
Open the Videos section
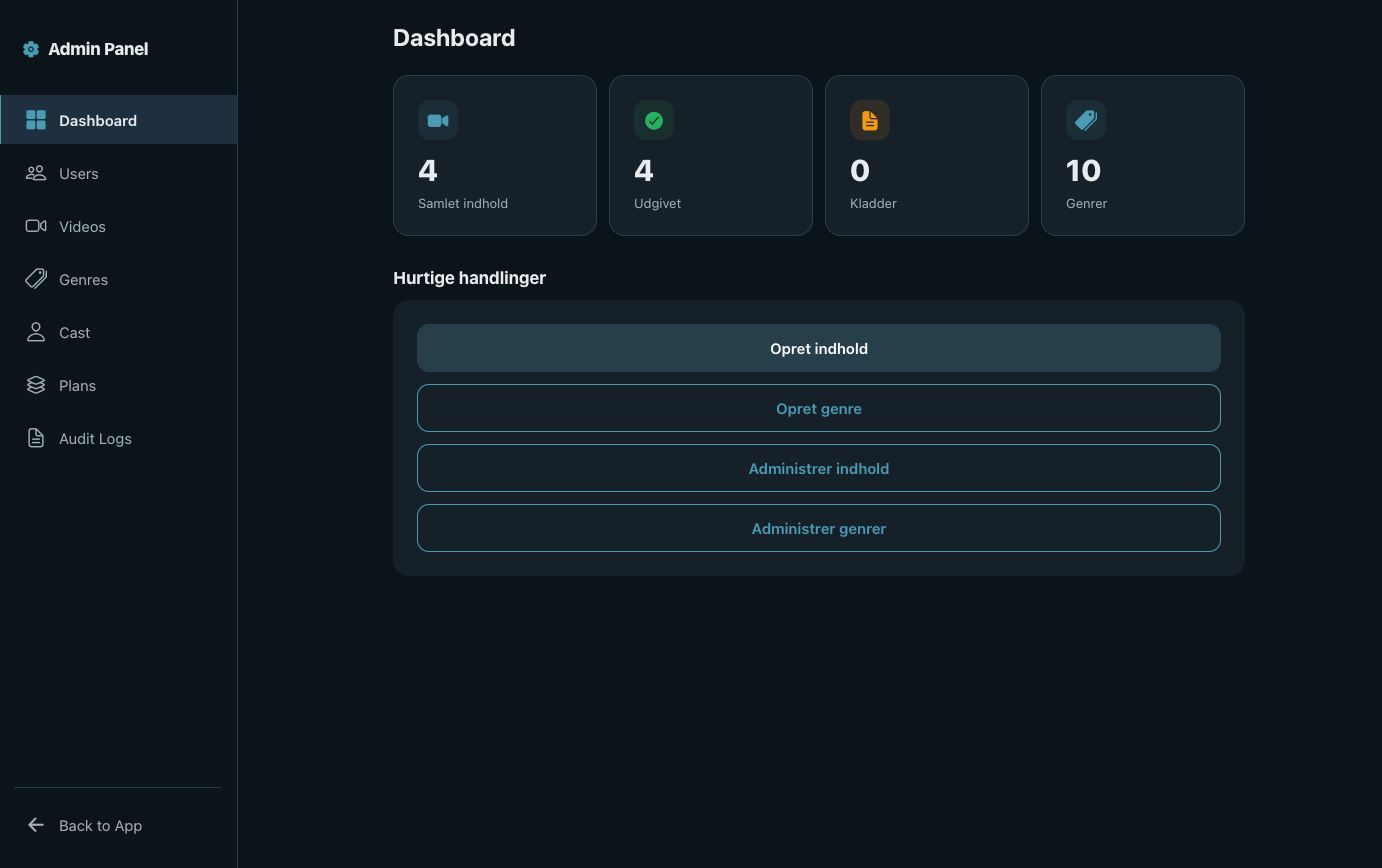119,226
